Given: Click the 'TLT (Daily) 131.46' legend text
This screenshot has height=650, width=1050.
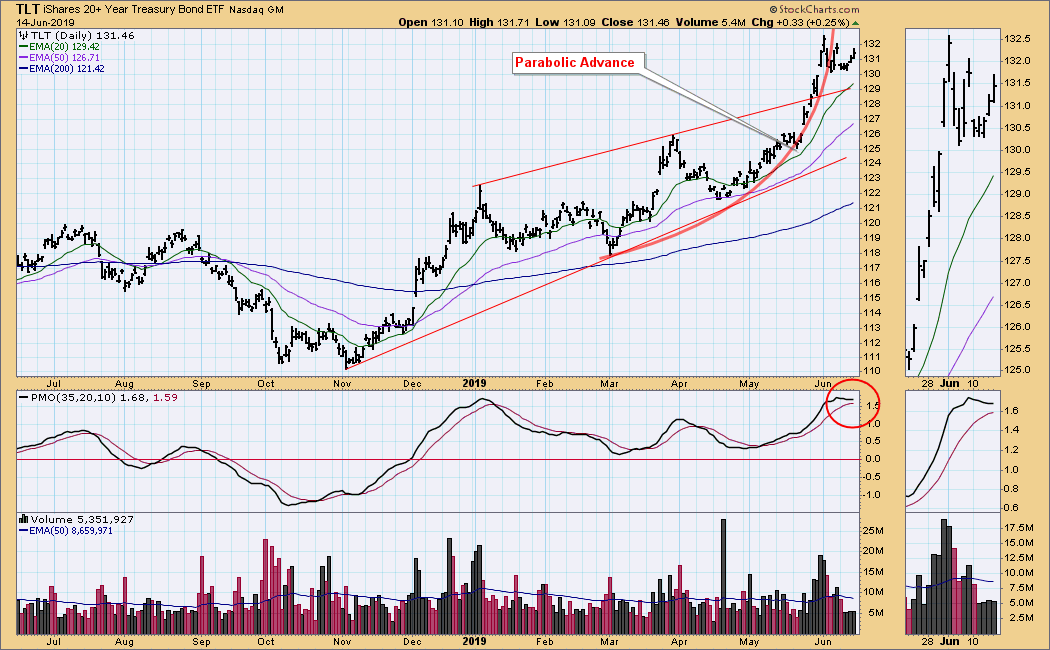Looking at the screenshot, I should tap(82, 35).
